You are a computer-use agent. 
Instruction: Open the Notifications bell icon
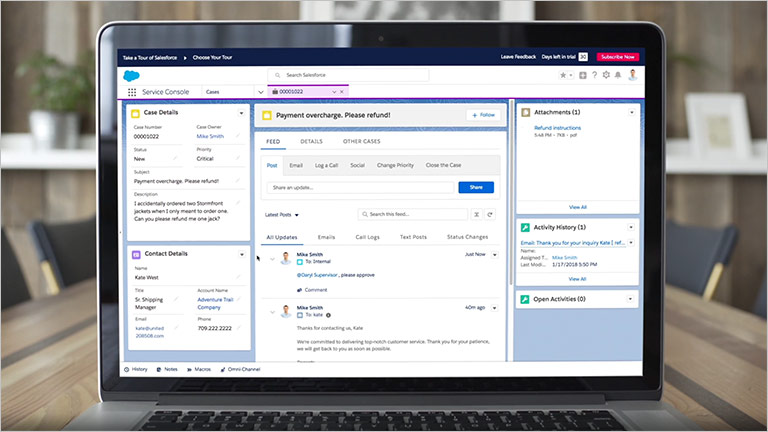(x=618, y=75)
